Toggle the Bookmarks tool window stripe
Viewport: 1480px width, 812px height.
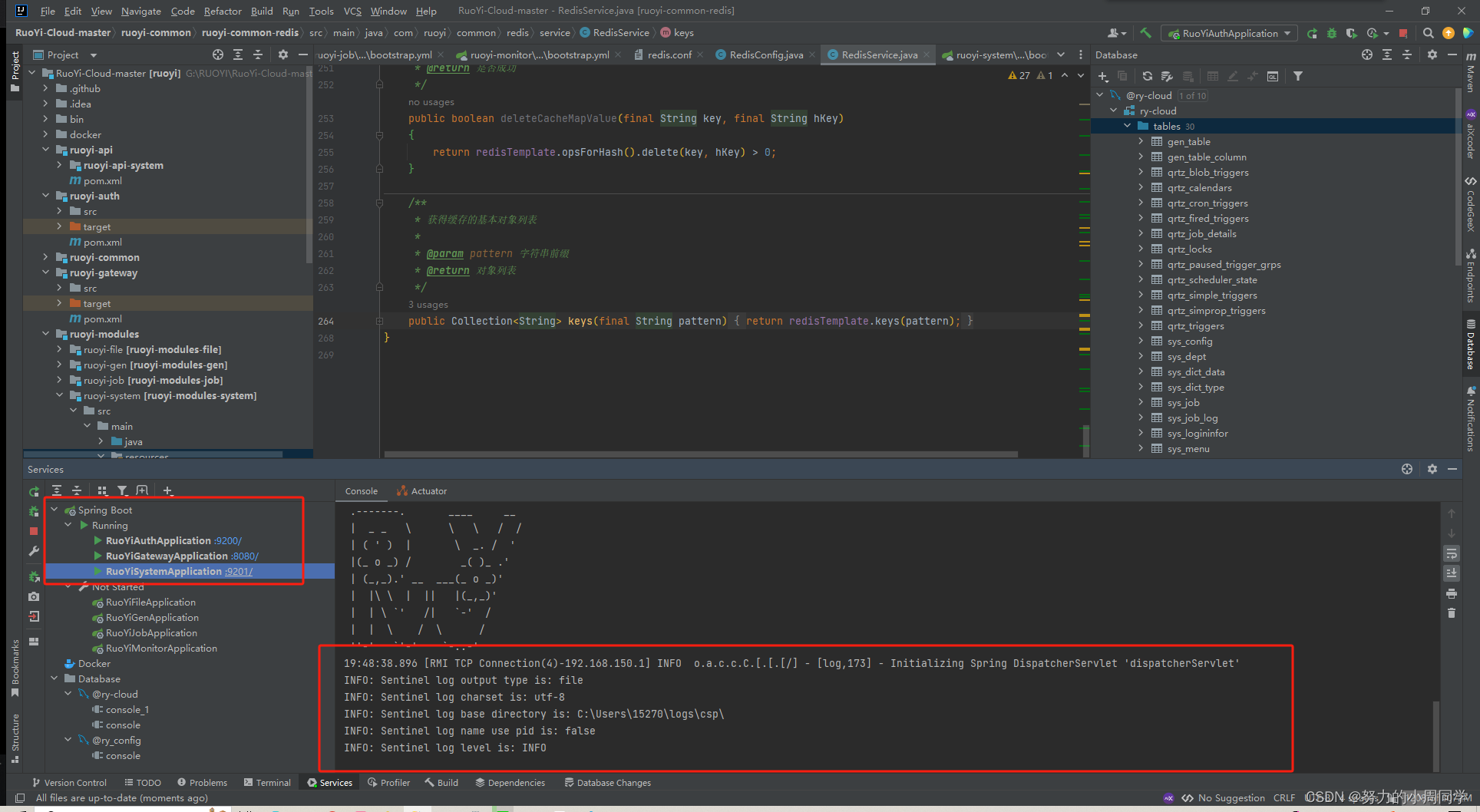coord(15,668)
